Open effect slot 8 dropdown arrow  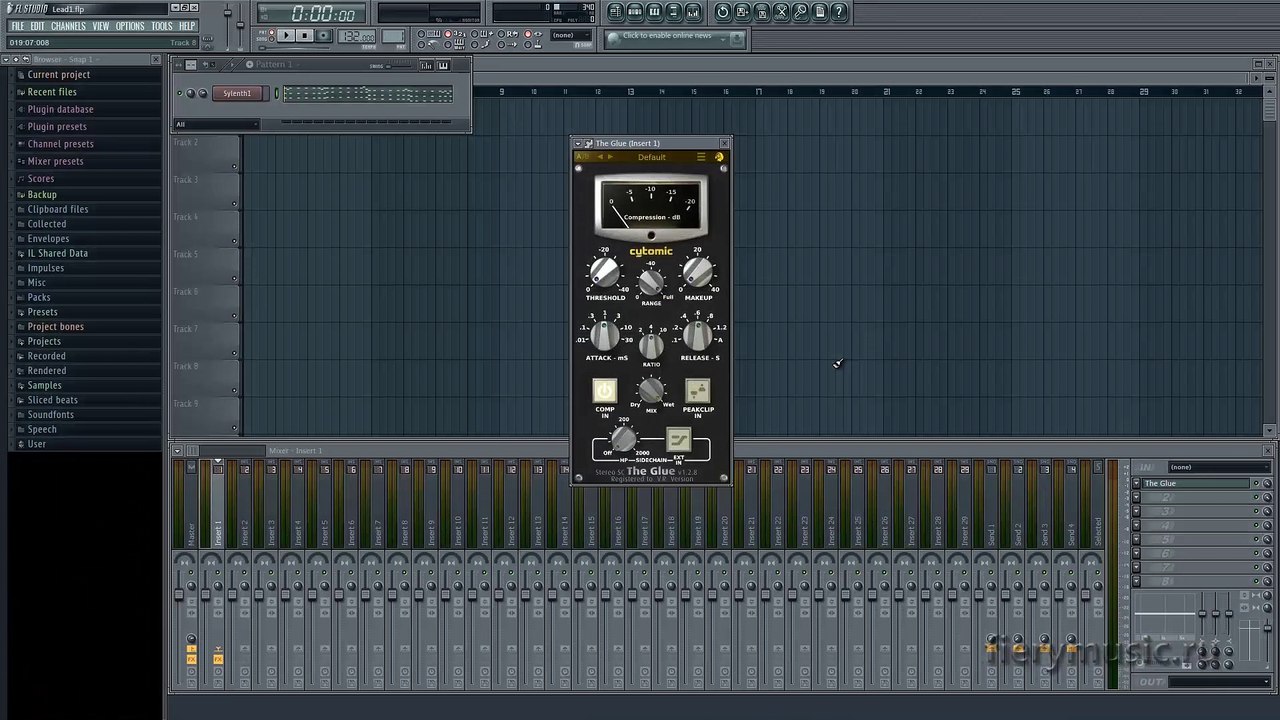1136,581
